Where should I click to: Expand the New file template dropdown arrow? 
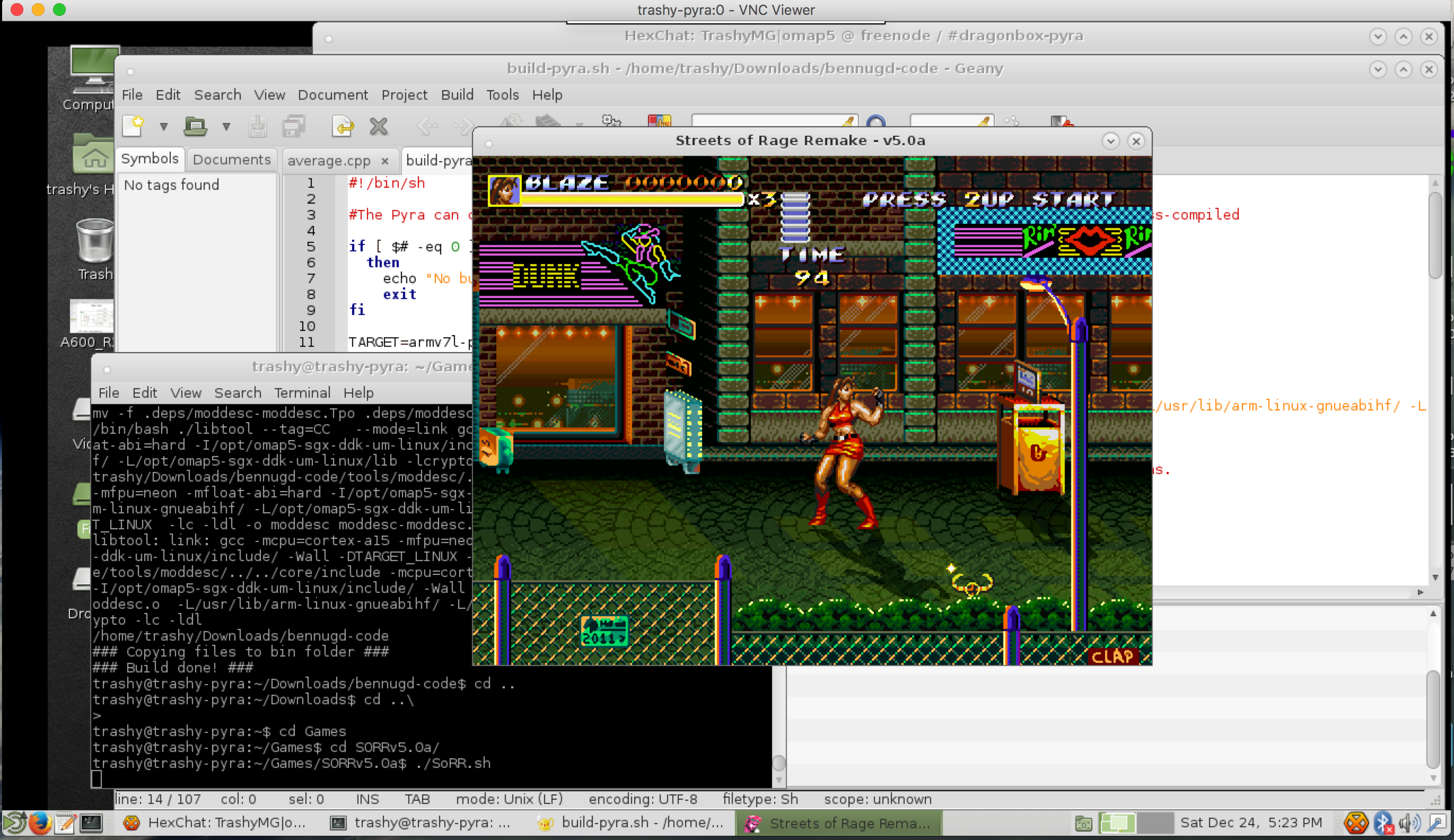pos(163,126)
